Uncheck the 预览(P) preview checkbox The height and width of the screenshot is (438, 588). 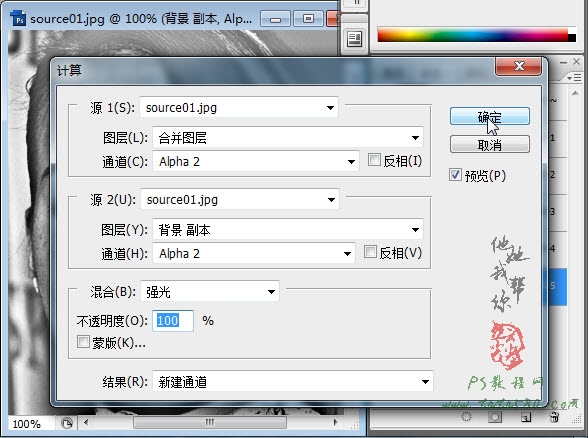pyautogui.click(x=455, y=175)
